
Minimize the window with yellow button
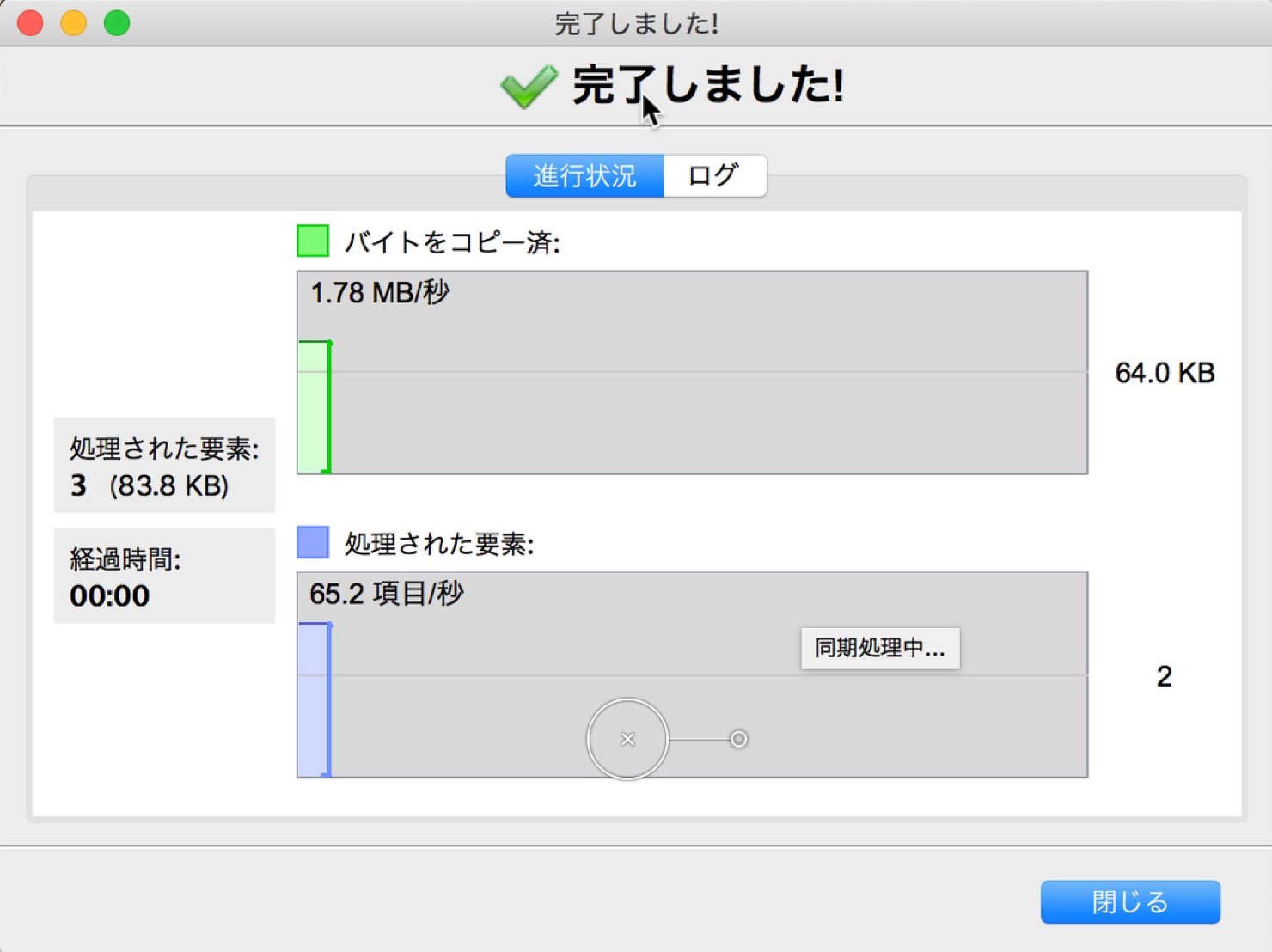tap(74, 23)
